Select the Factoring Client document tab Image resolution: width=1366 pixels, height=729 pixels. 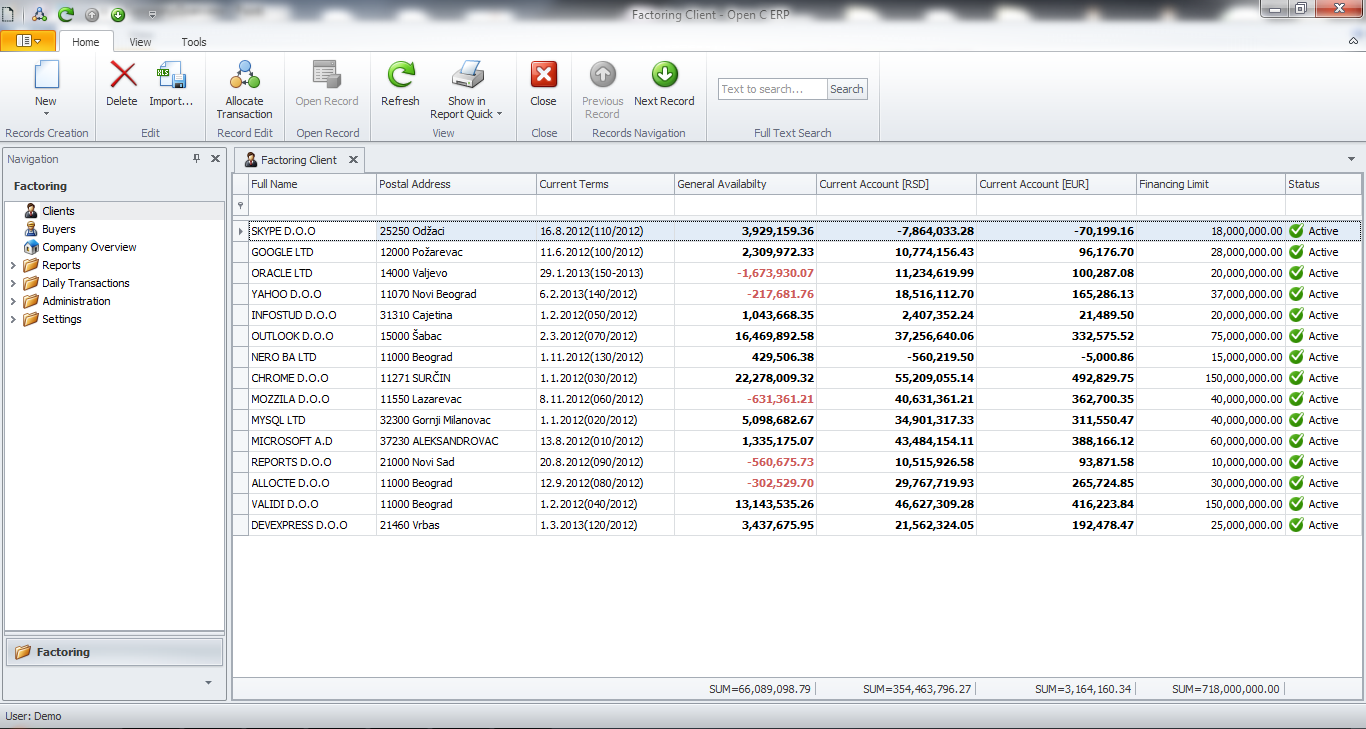(300, 160)
